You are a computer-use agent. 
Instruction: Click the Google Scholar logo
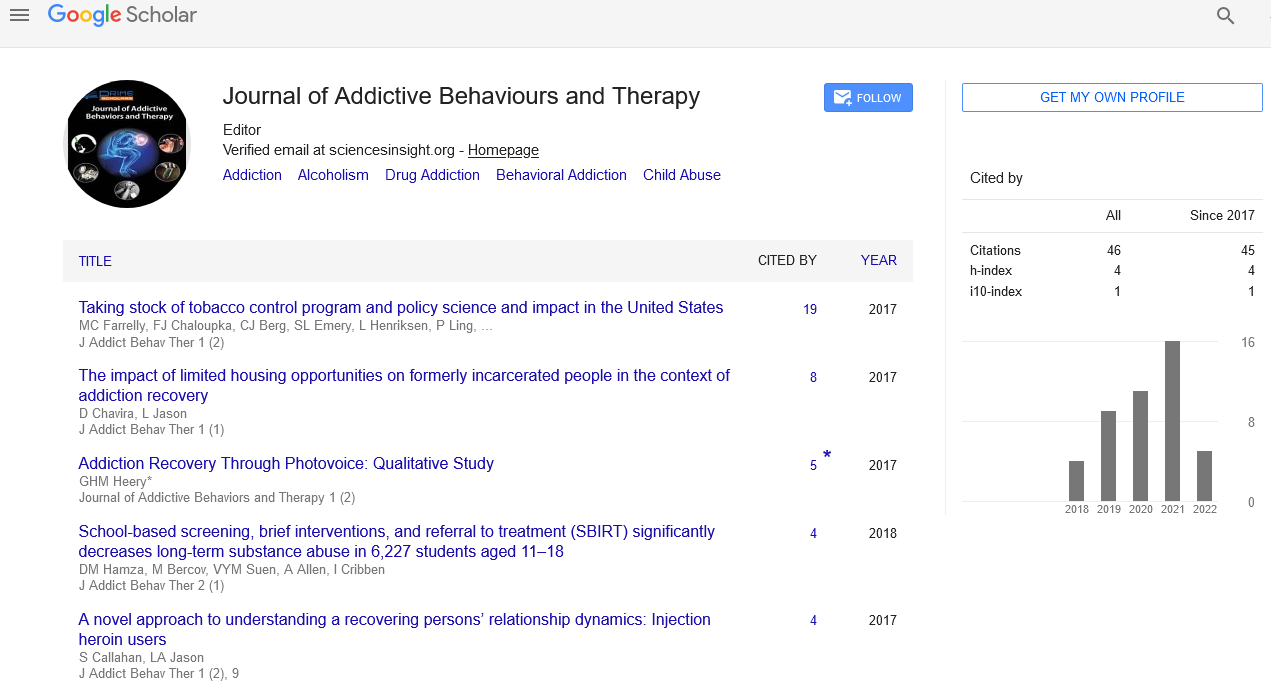122,15
